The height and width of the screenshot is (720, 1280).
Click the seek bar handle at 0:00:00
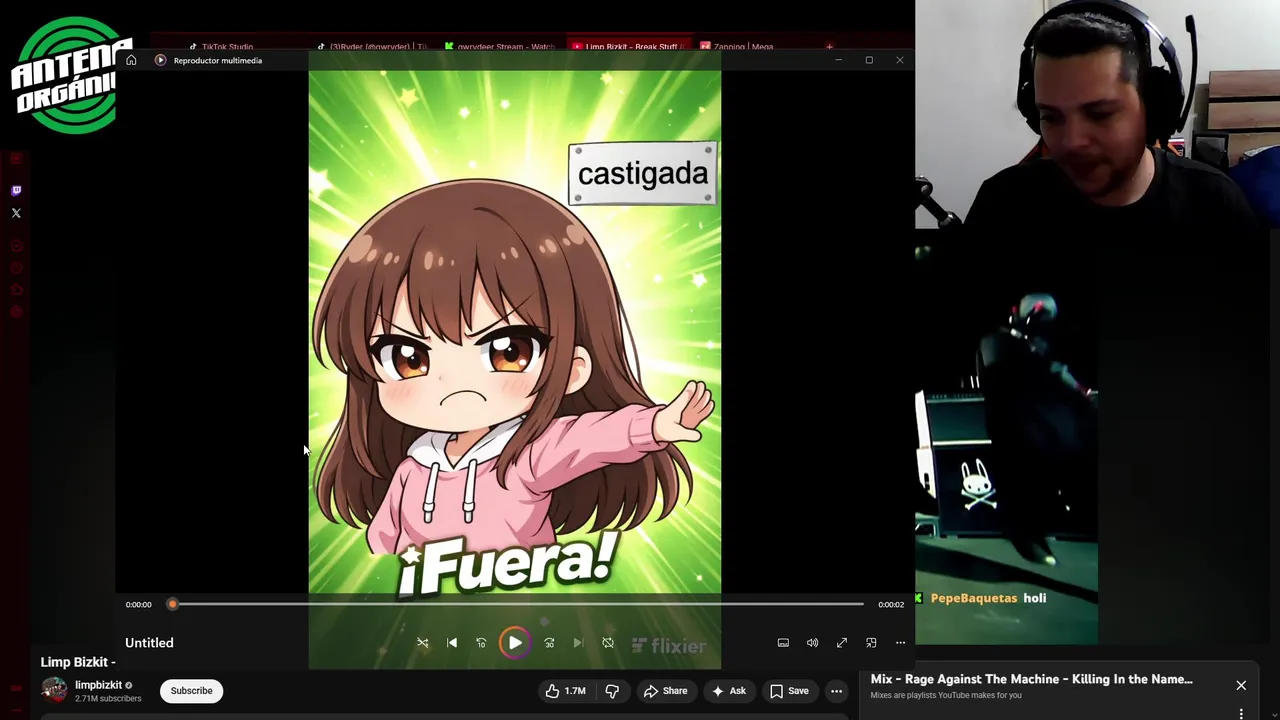[172, 604]
